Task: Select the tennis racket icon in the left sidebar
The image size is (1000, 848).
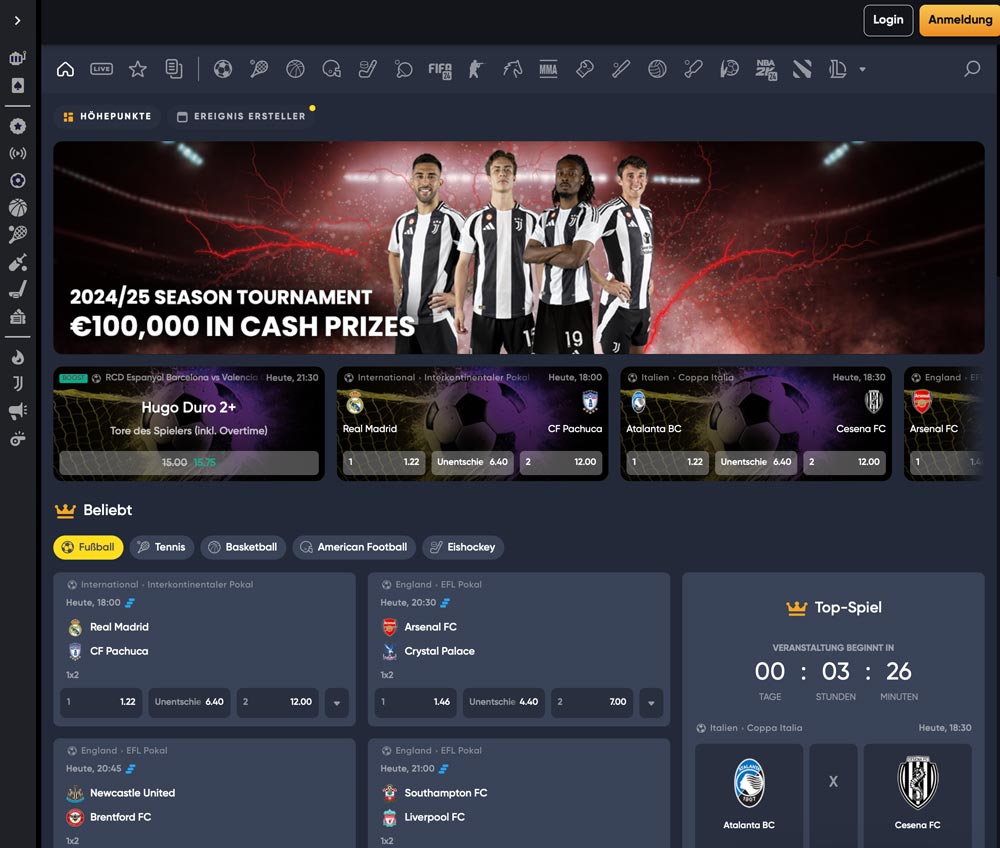Action: [18, 235]
